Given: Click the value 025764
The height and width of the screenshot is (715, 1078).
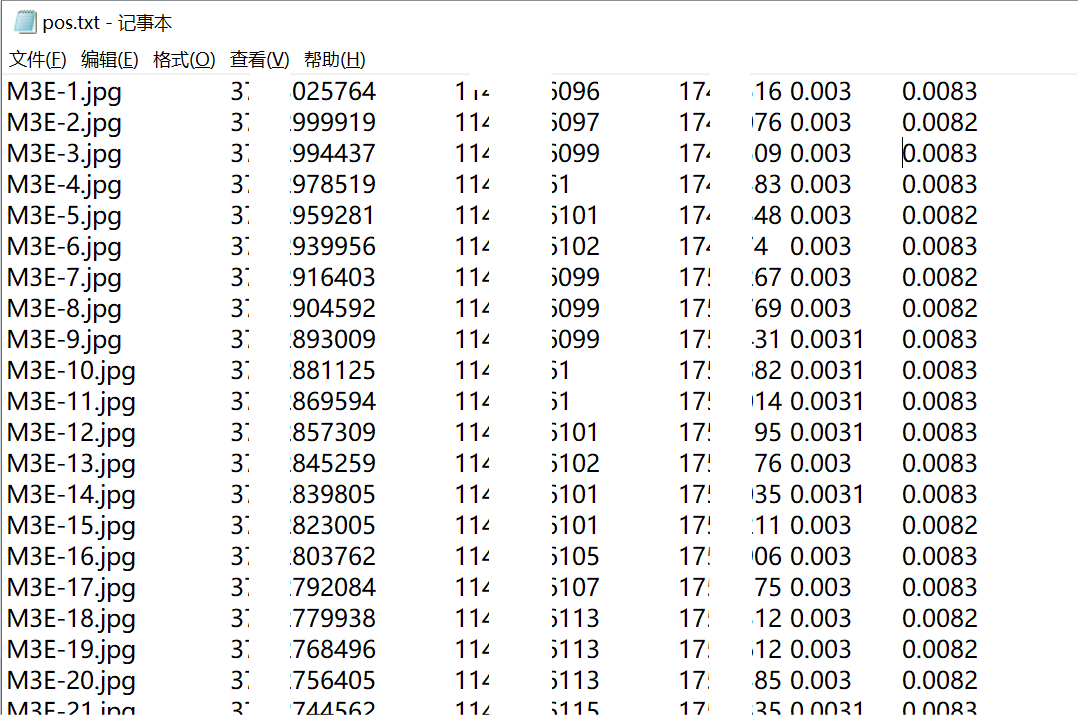Looking at the screenshot, I should point(334,91).
